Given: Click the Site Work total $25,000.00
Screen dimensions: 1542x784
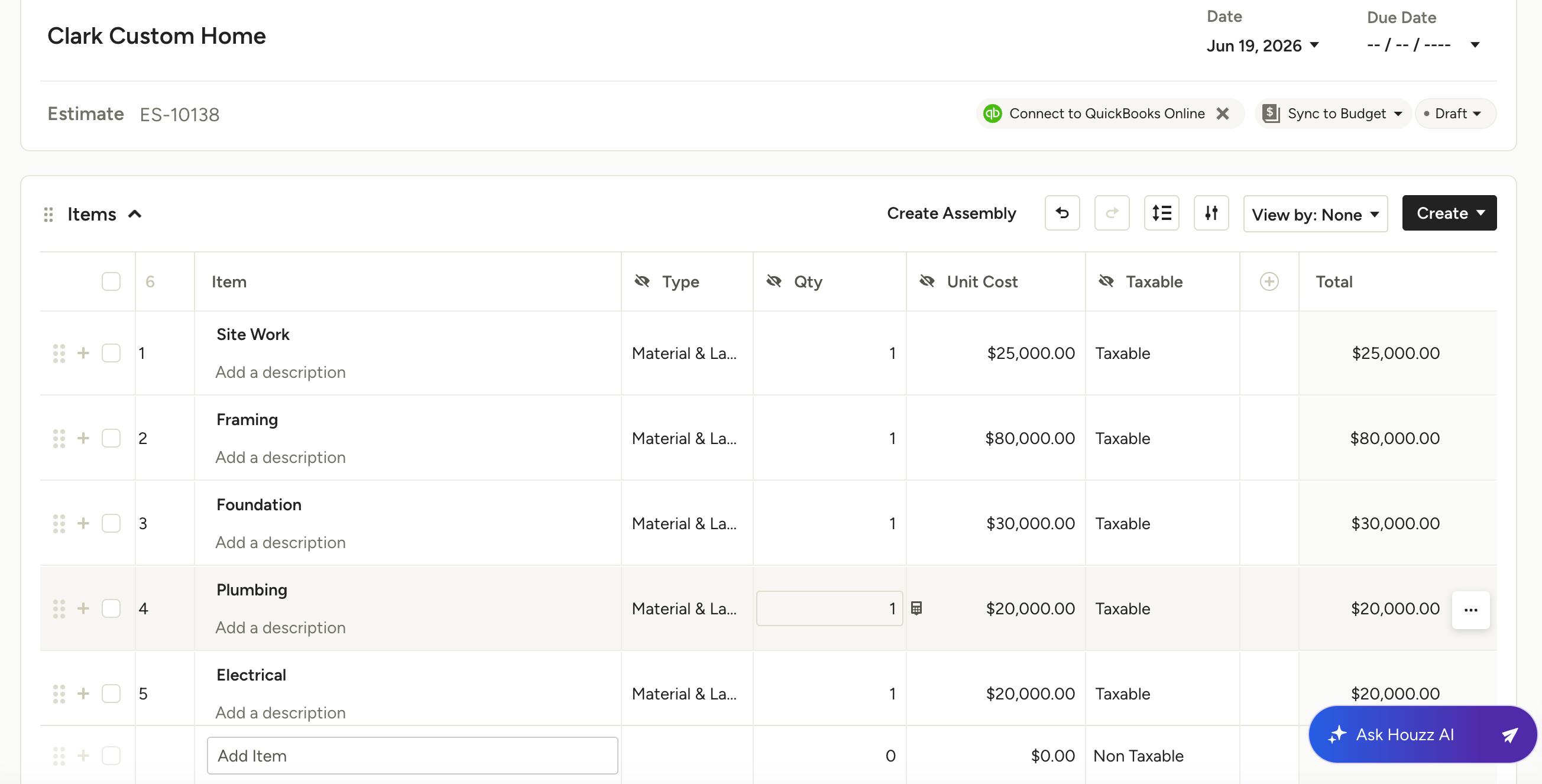Looking at the screenshot, I should point(1395,353).
